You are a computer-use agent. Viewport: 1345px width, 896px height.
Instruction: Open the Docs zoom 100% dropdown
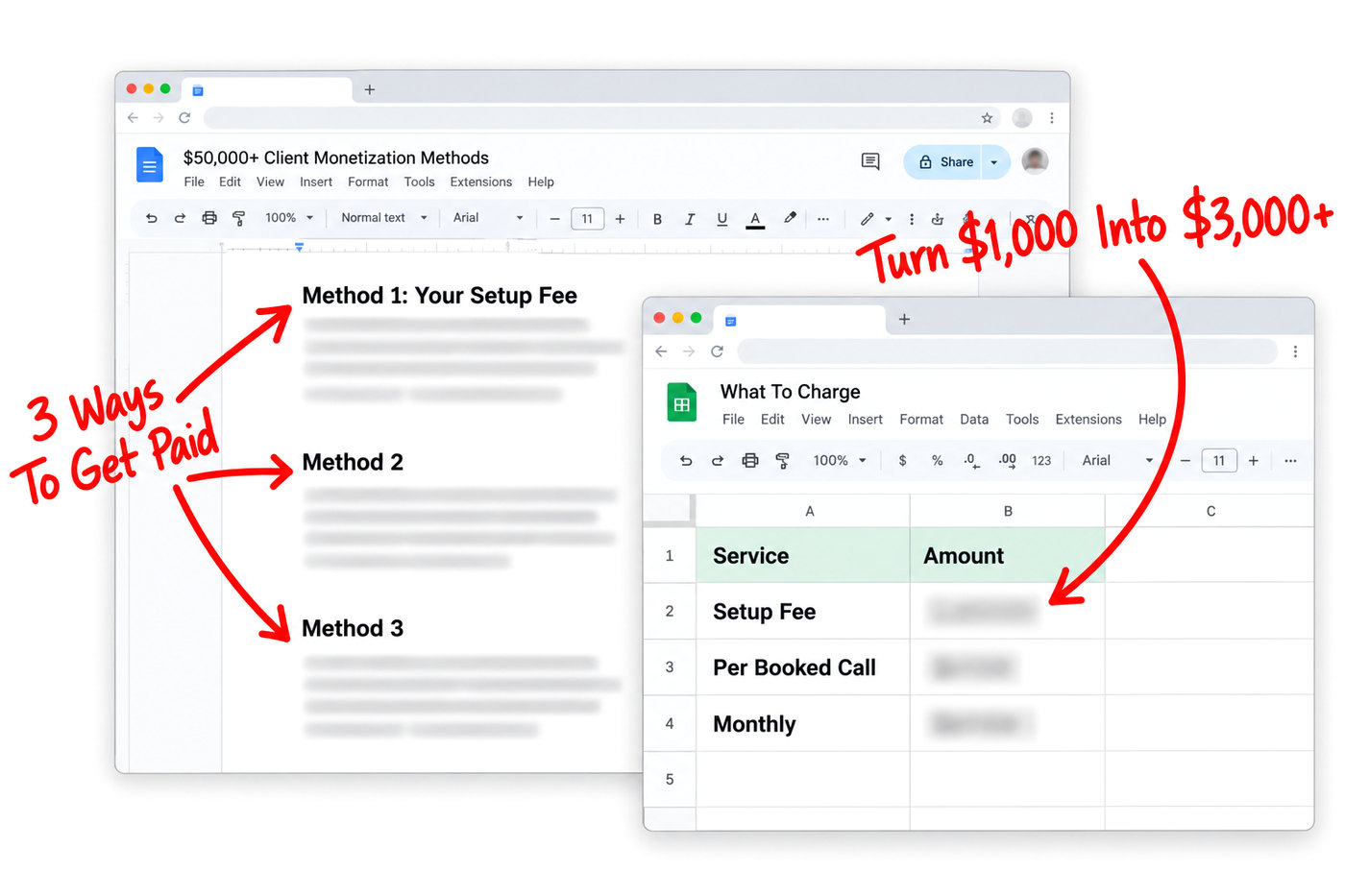[289, 218]
